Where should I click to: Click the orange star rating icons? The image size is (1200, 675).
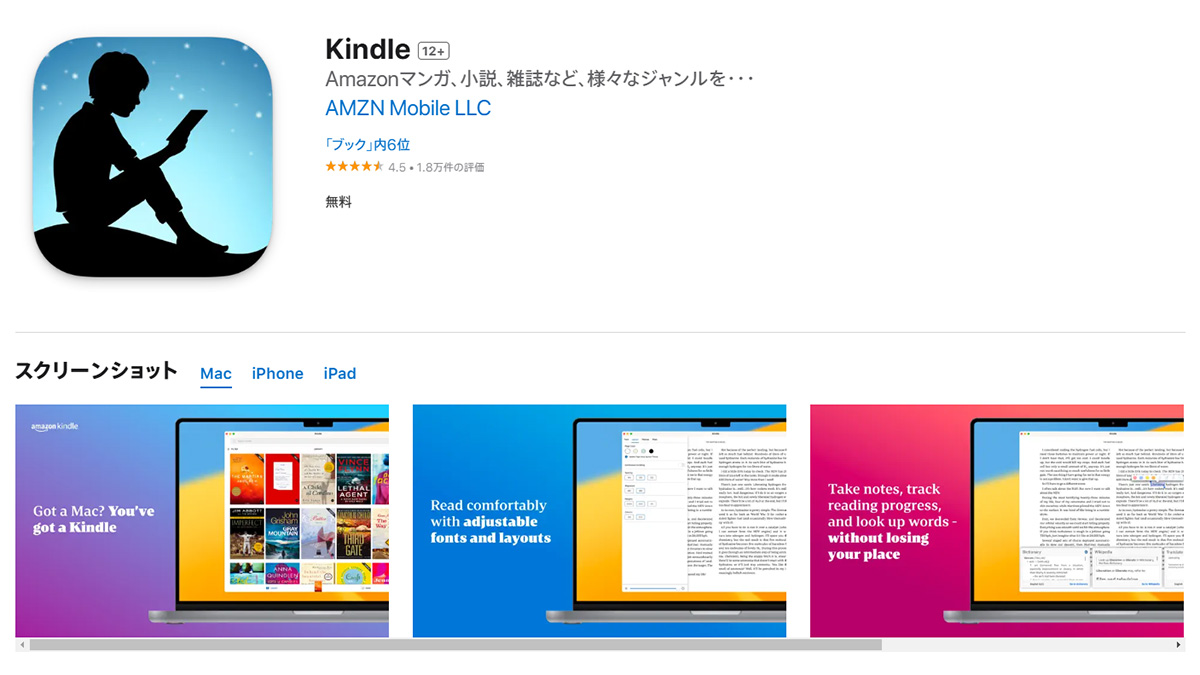pos(355,167)
